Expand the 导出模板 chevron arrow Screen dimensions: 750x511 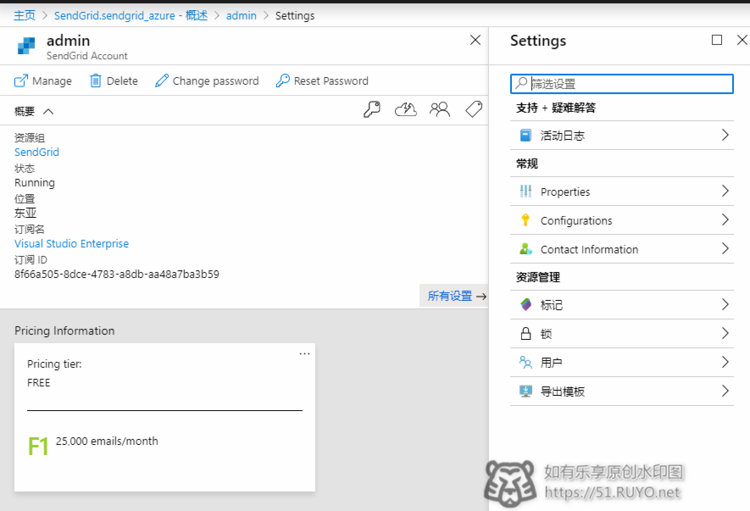click(725, 391)
